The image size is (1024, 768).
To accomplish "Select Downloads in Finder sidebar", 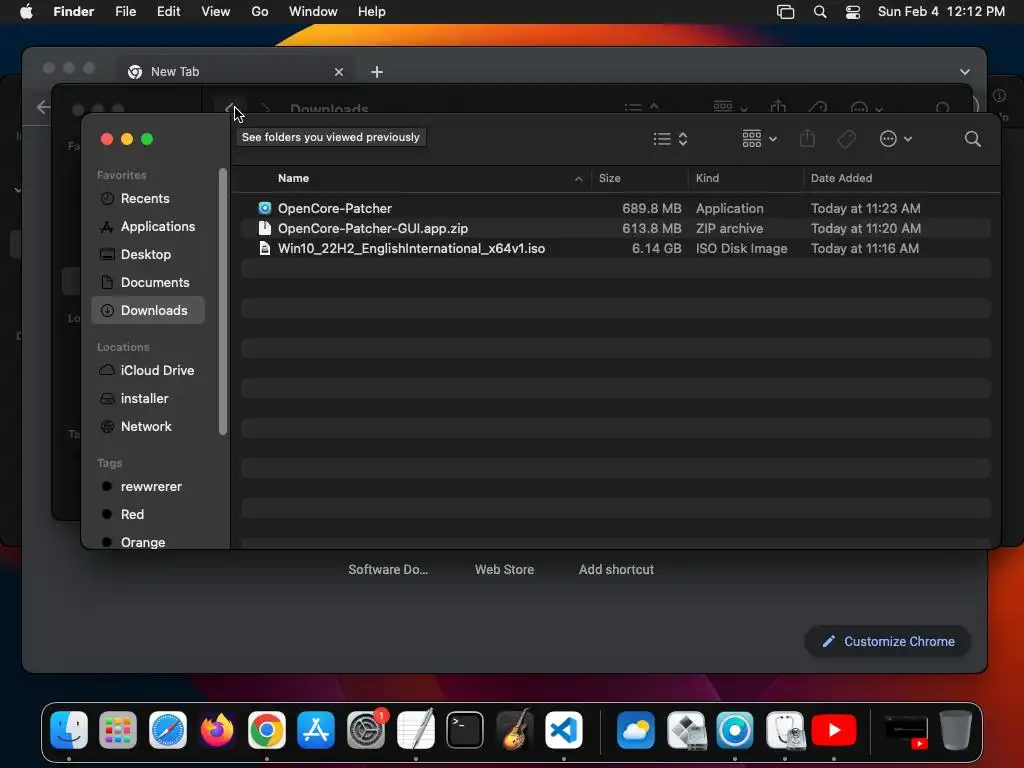I will (148, 311).
